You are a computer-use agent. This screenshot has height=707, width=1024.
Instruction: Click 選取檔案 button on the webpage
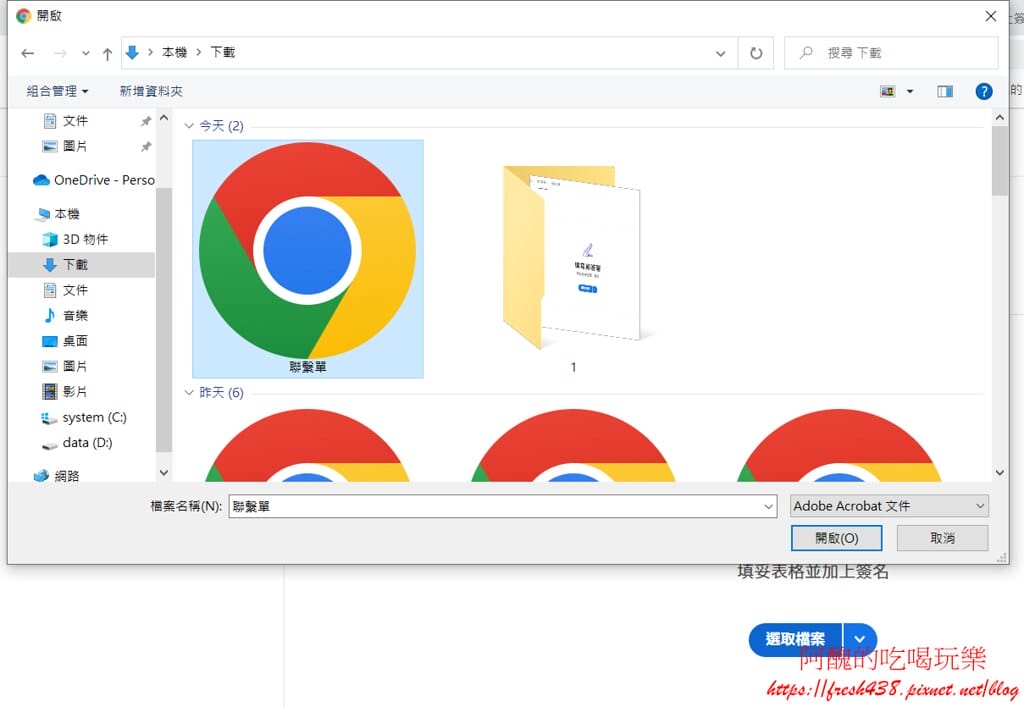coord(795,639)
